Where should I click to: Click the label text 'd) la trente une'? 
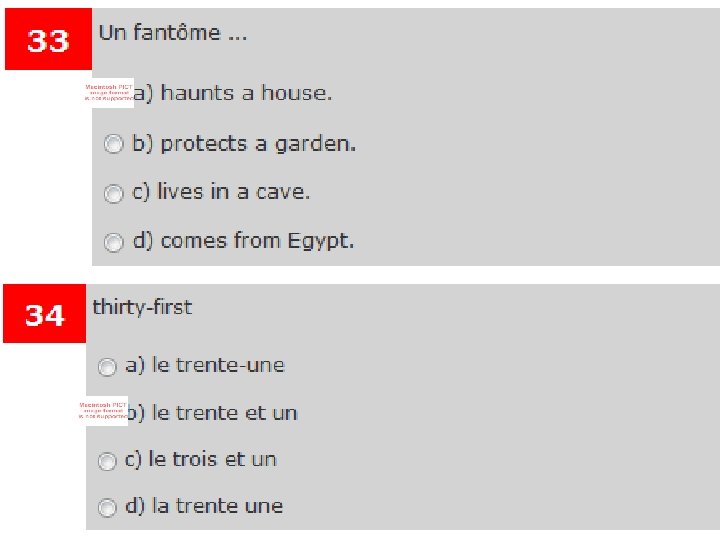[x=203, y=507]
